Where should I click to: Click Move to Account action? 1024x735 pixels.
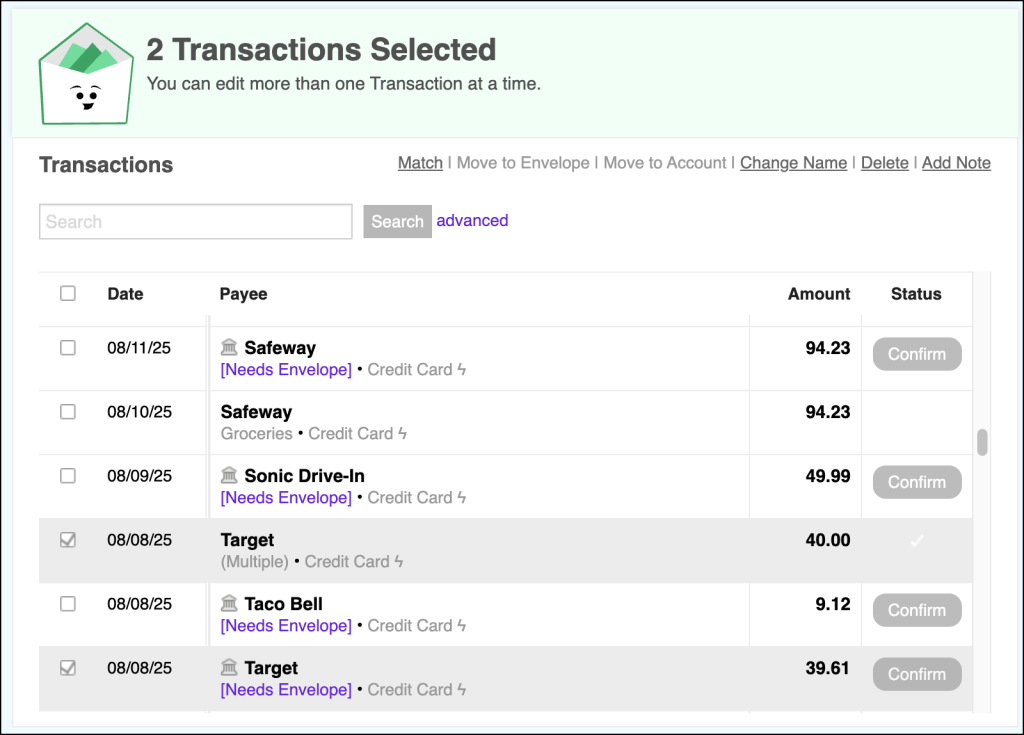point(664,163)
